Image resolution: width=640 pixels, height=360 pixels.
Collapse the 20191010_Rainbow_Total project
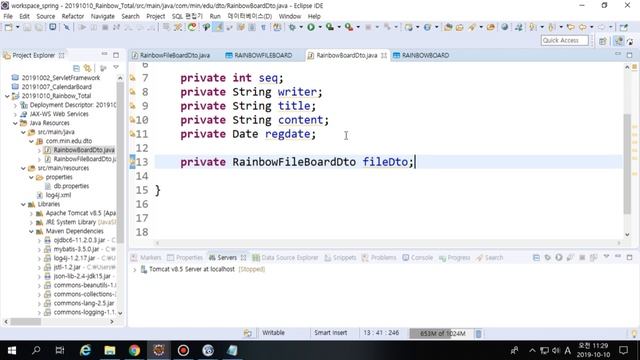tap(7, 96)
